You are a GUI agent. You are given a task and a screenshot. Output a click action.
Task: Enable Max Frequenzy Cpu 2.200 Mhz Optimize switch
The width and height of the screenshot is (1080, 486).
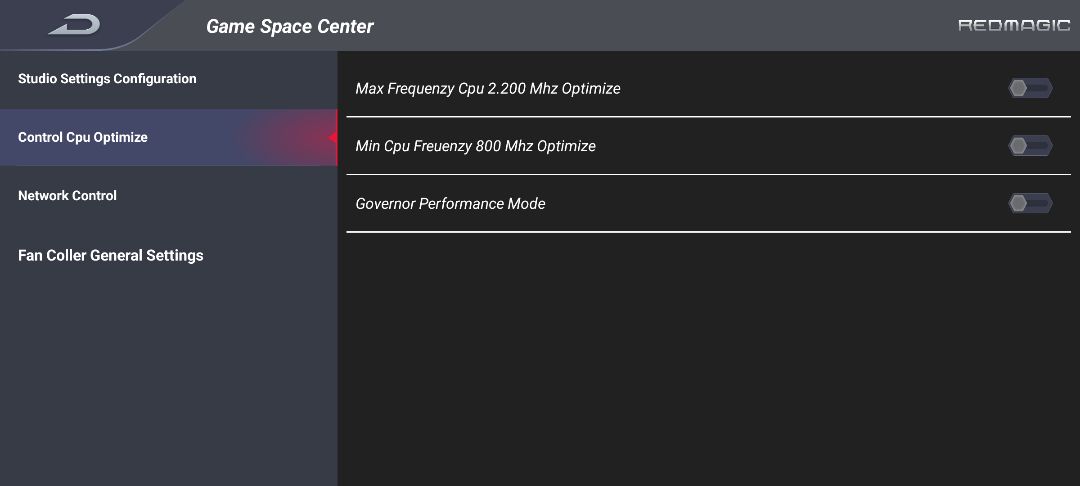1030,88
